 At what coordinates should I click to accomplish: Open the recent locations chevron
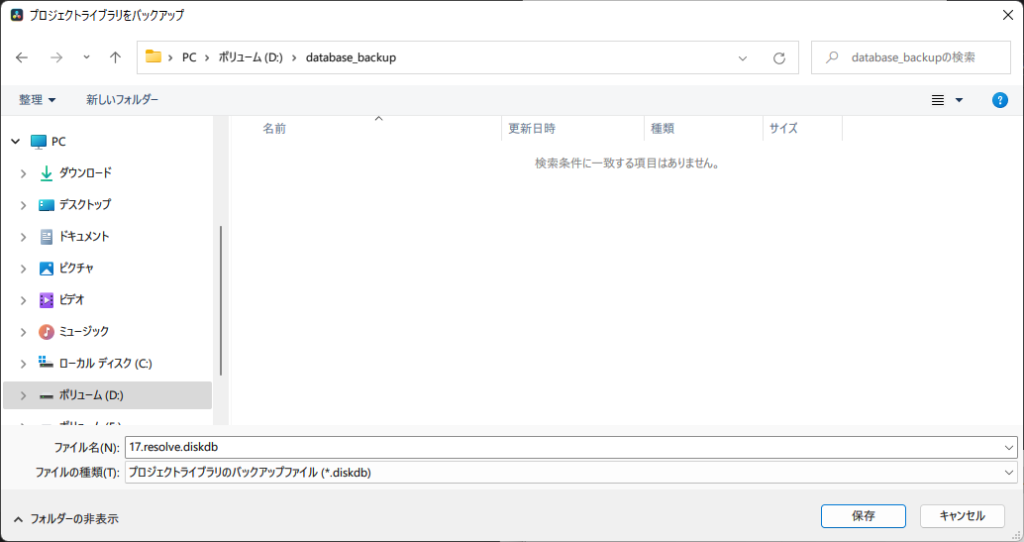(x=86, y=57)
